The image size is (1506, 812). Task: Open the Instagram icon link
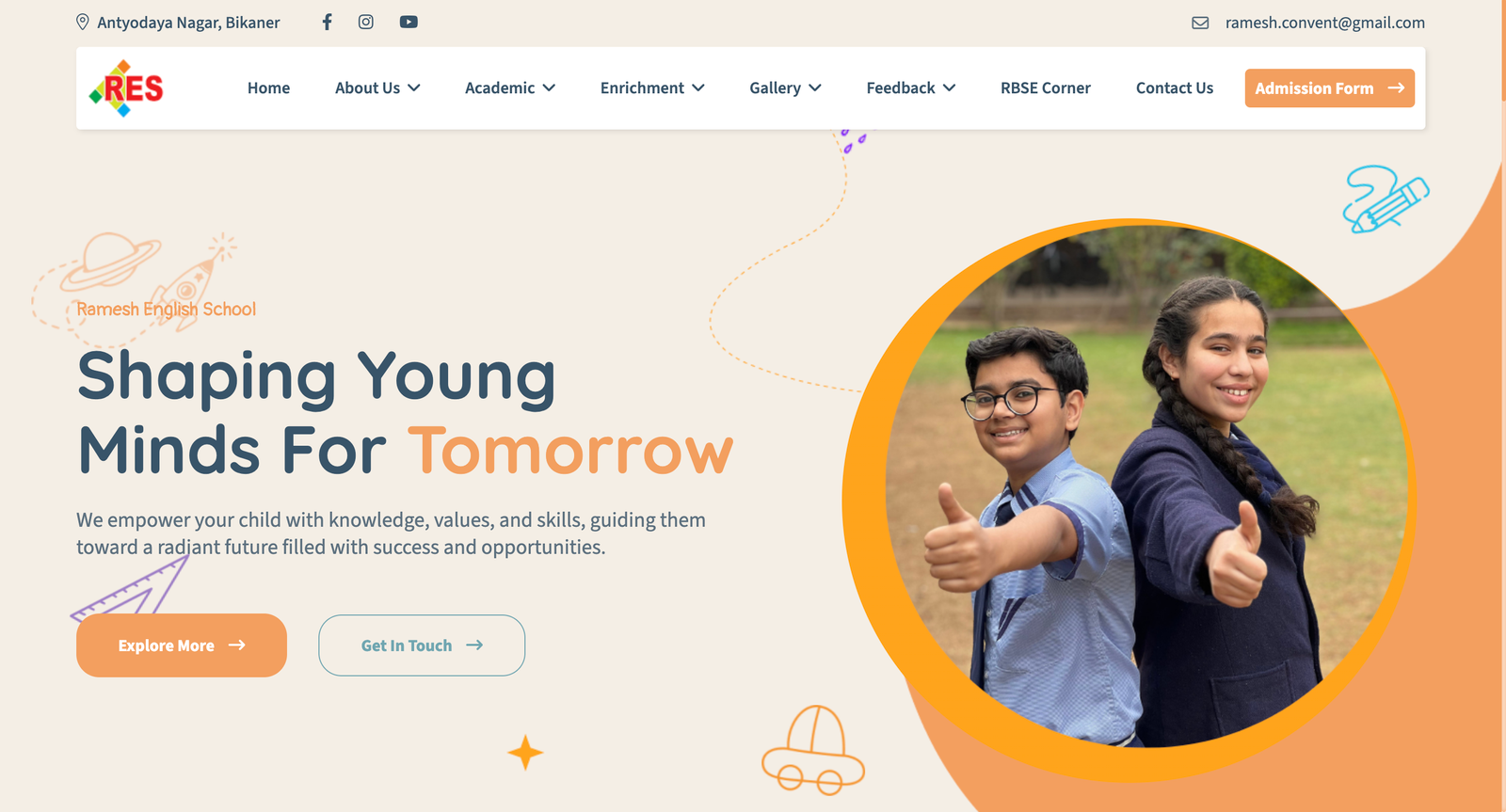[x=366, y=22]
